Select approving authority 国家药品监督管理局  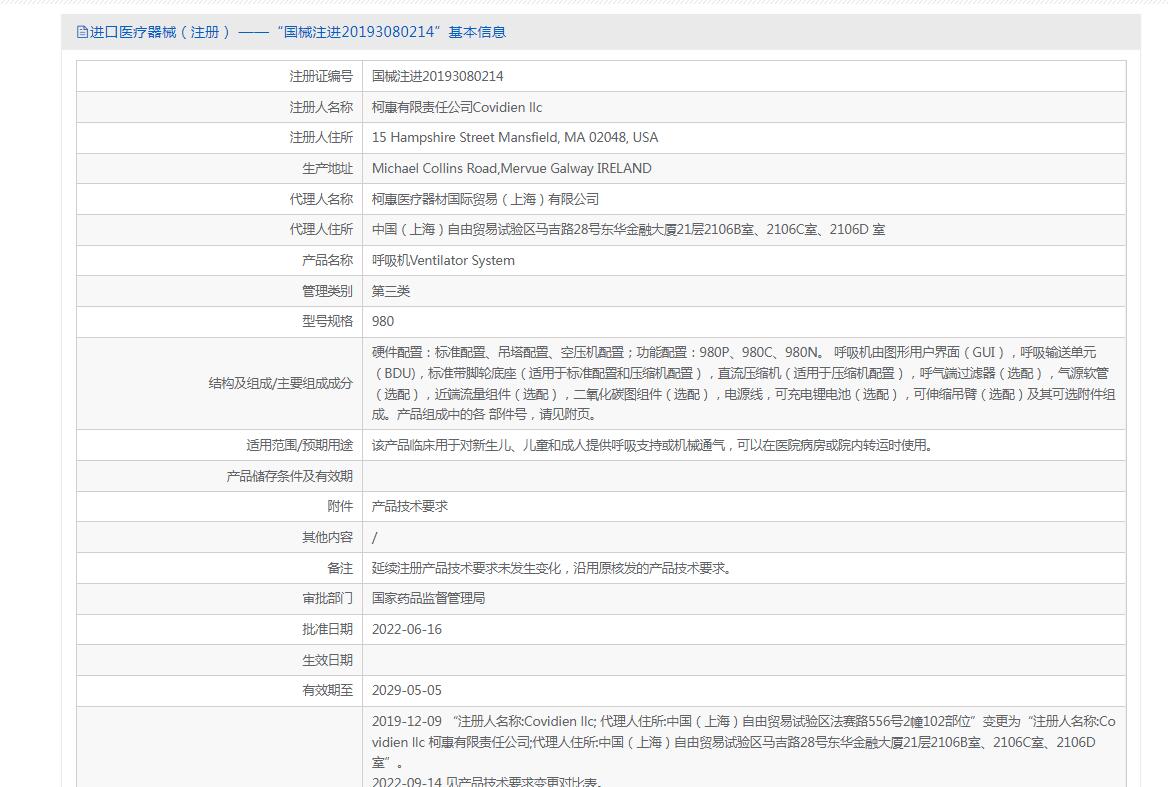pyautogui.click(x=428, y=599)
